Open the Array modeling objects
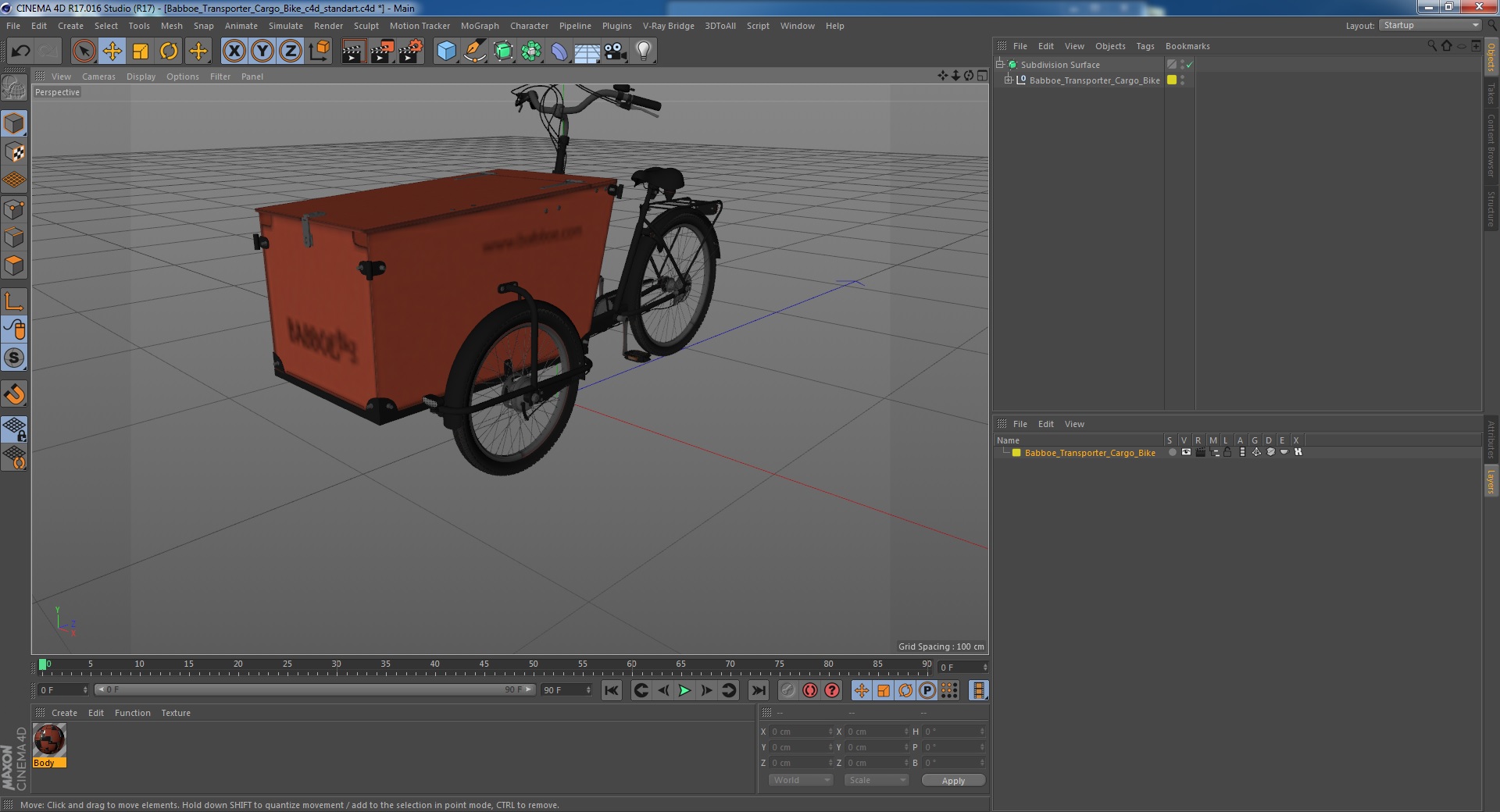Image resolution: width=1500 pixels, height=812 pixels. (x=531, y=52)
